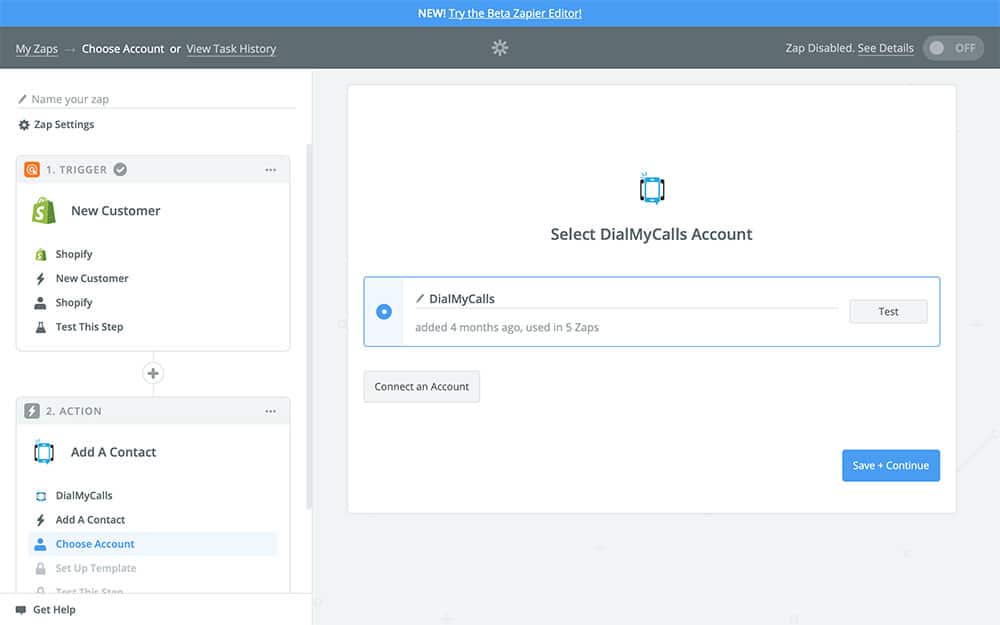Viewport: 1000px width, 625px height.
Task: Click the orange trigger step icon
Action: pyautogui.click(x=32, y=170)
